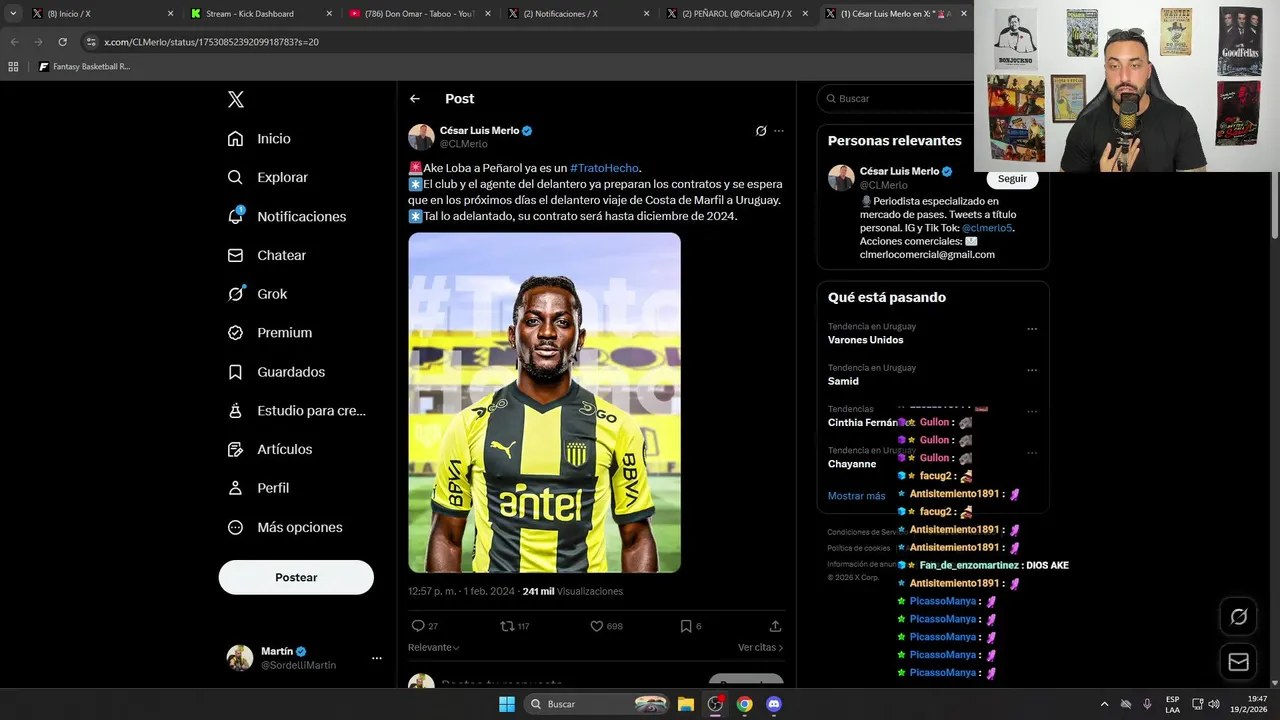
Task: Open the Ake Loba Peñarol image
Action: pyautogui.click(x=544, y=402)
